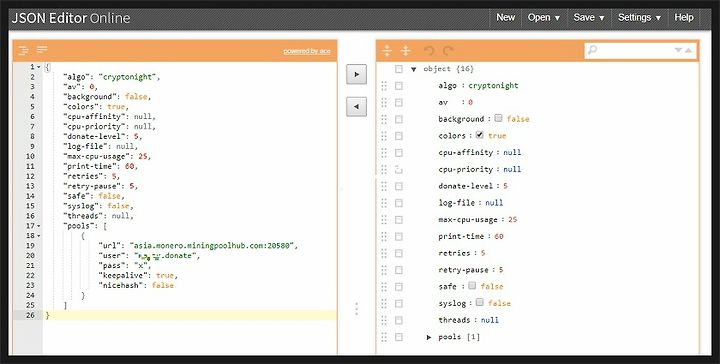Click the expand all fields icon
Viewport: 720px width, 364px height.
pos(387,50)
